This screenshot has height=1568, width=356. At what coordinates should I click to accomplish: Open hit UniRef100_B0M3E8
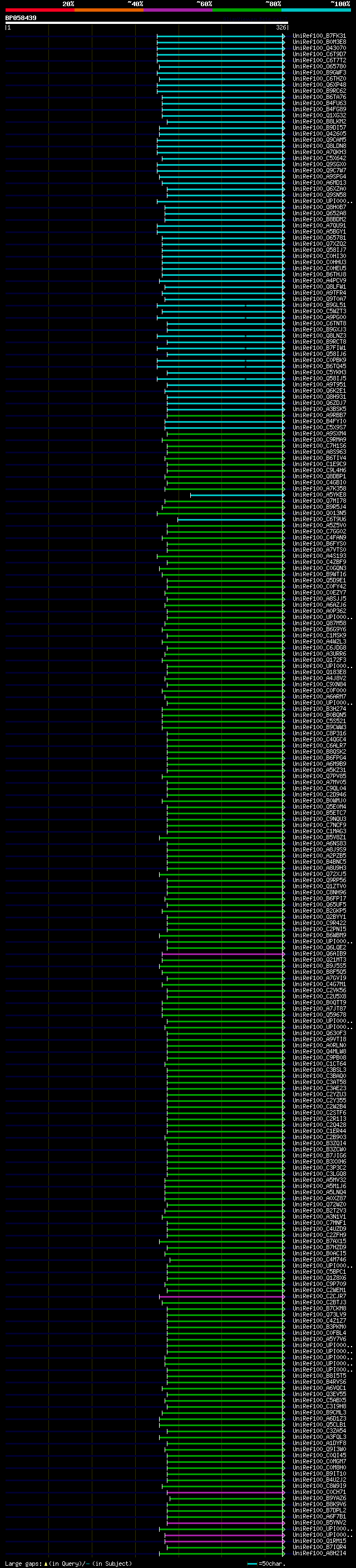(x=319, y=42)
